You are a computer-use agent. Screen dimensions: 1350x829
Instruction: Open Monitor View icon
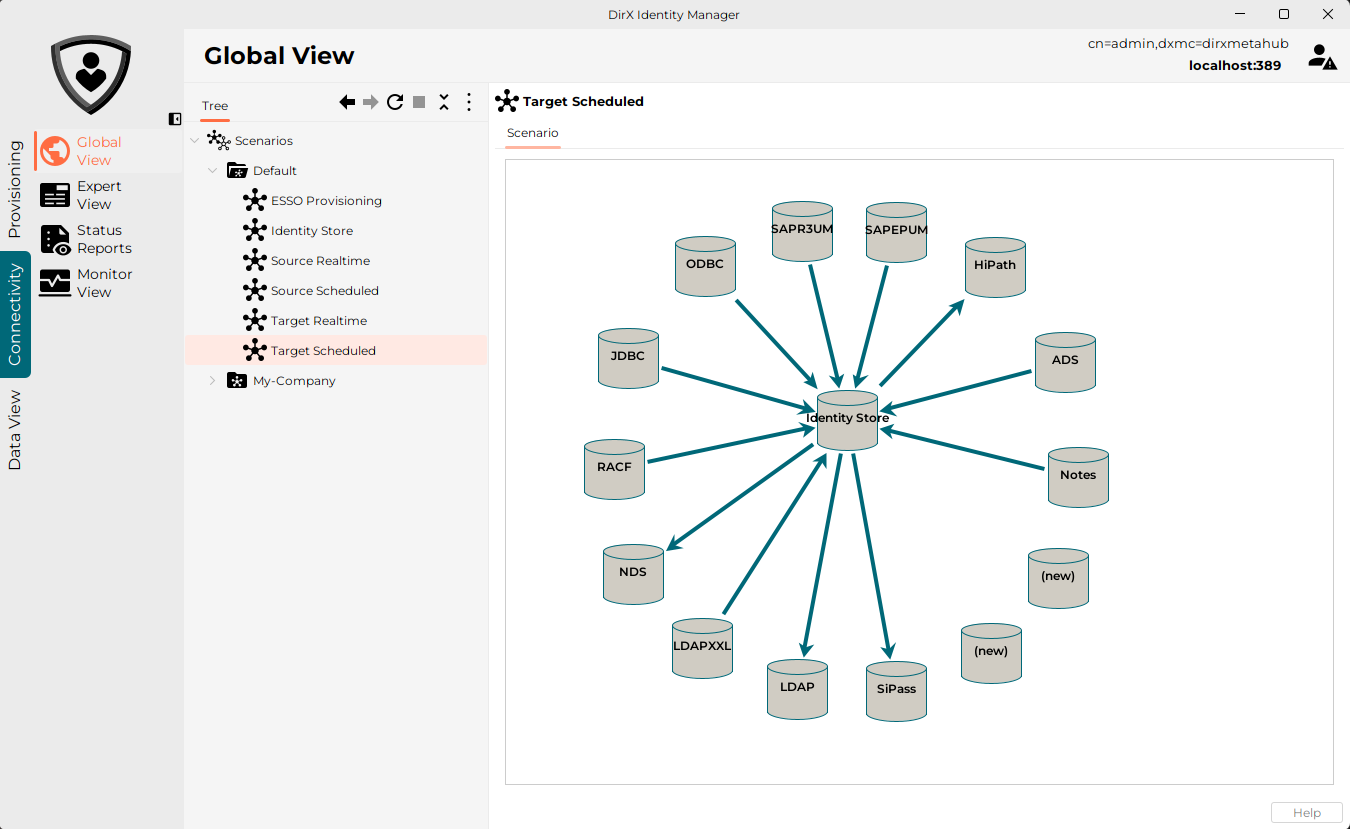coord(55,283)
